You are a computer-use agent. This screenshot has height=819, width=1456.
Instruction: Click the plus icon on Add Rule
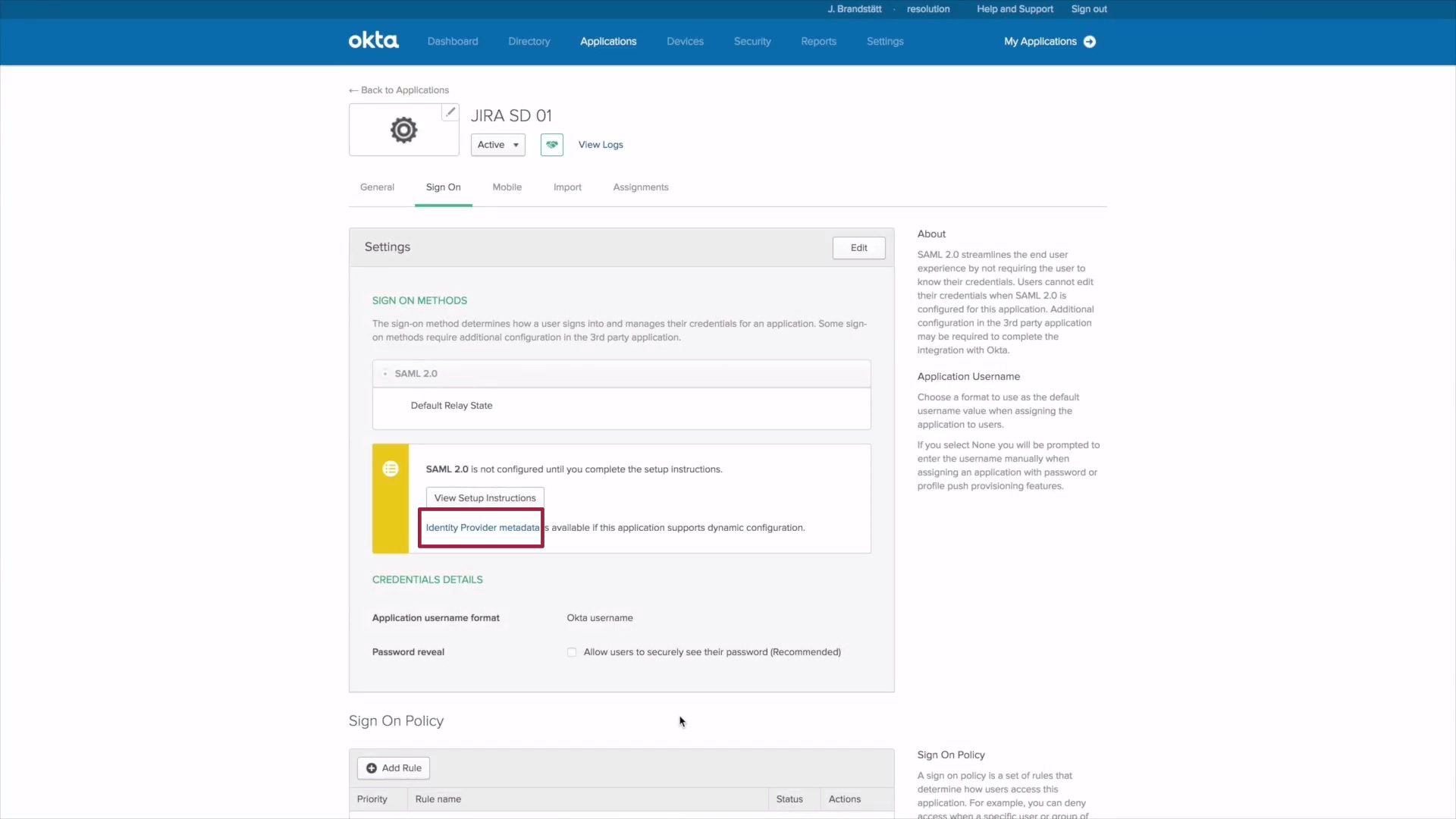[x=372, y=768]
